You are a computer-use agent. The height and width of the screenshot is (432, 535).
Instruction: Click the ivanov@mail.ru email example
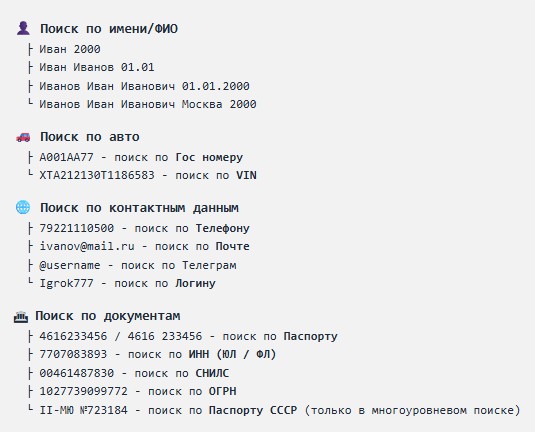(87, 246)
